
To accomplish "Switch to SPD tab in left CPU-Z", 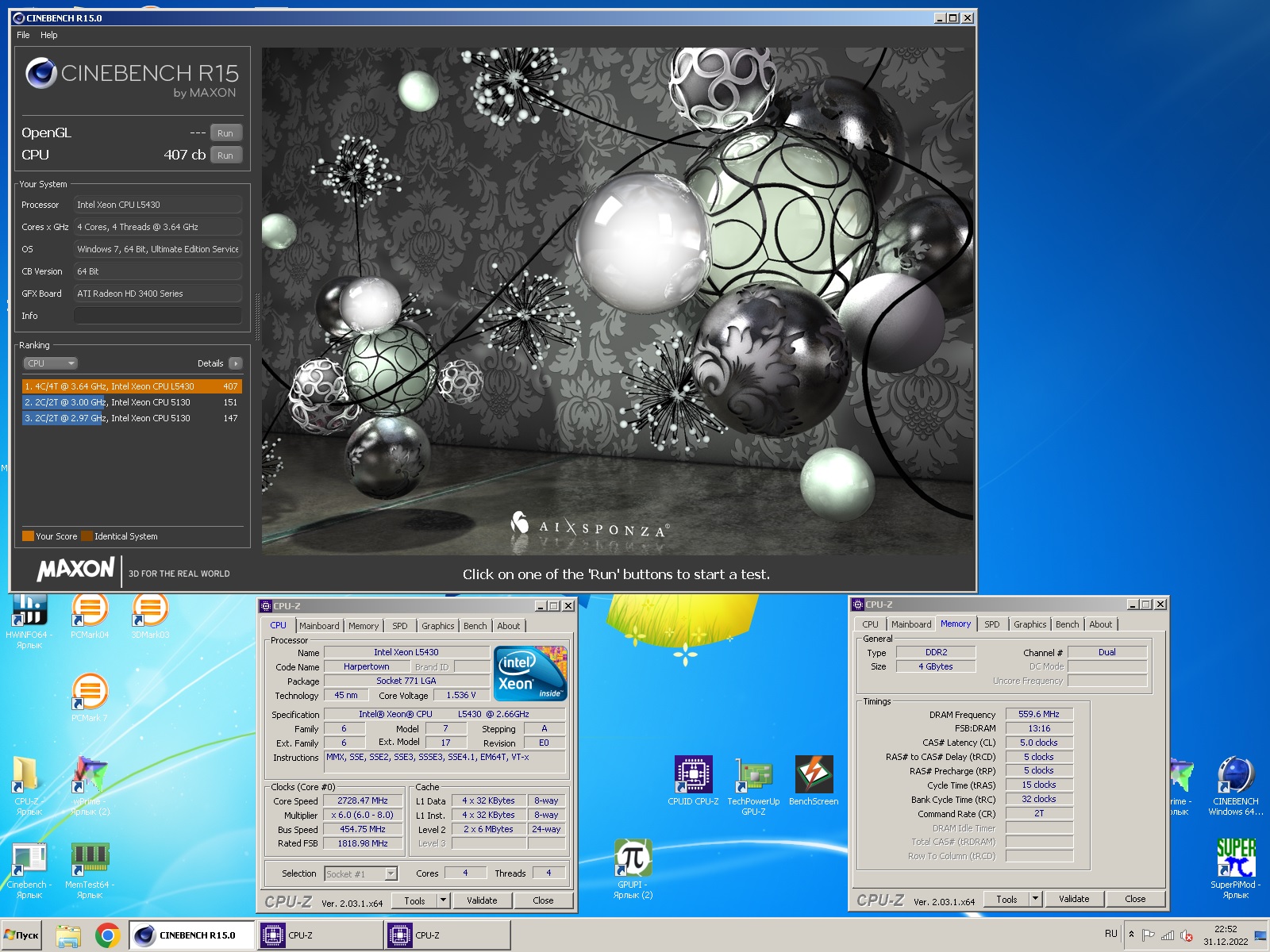I will [x=400, y=626].
